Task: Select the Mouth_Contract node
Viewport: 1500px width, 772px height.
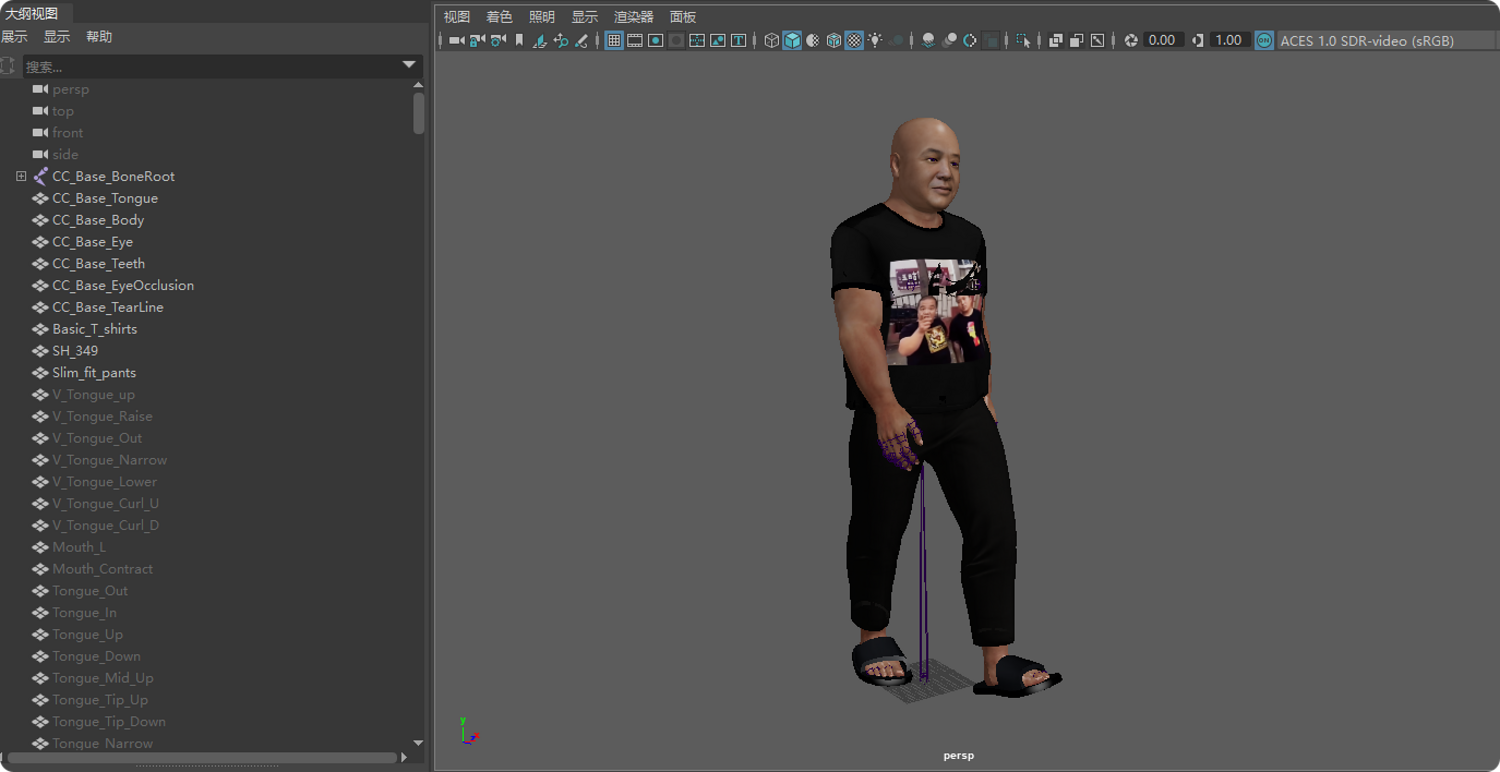Action: (103, 569)
